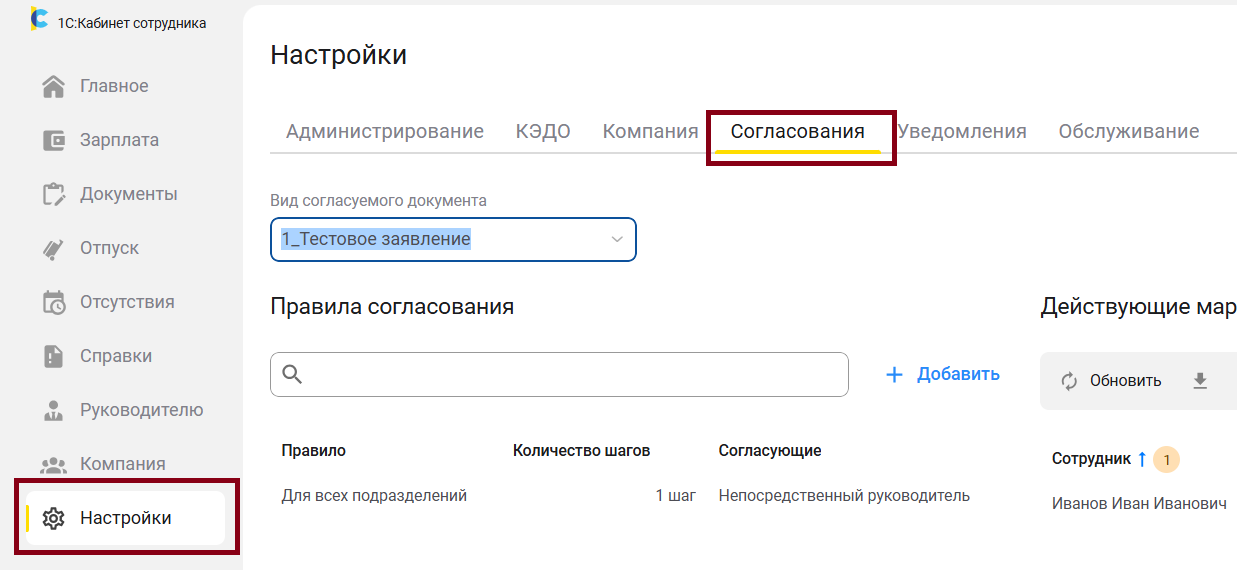Viewport: 1237px width, 570px height.
Task: Expand the Вид согласуемого документа dropdown
Action: (617, 240)
